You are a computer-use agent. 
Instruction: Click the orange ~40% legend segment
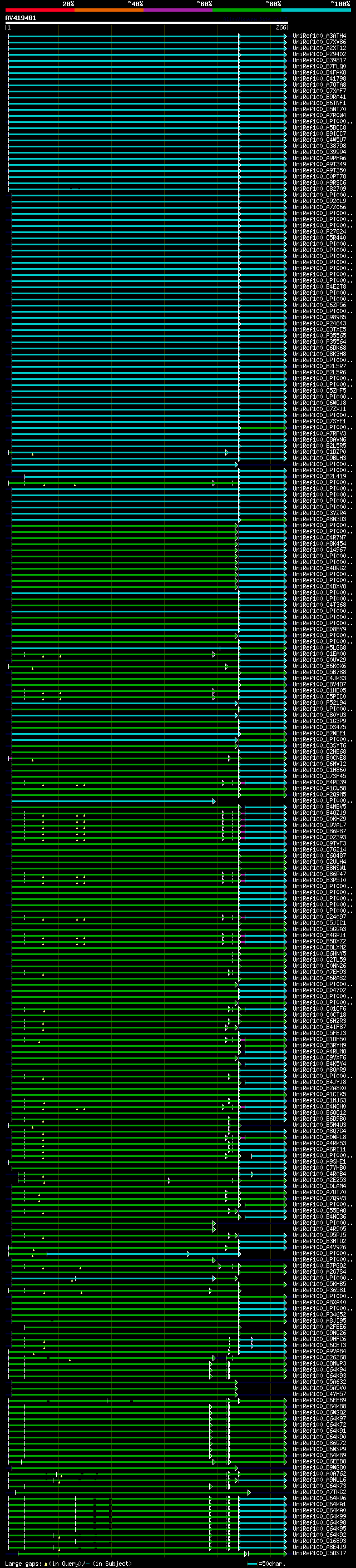tap(109, 10)
